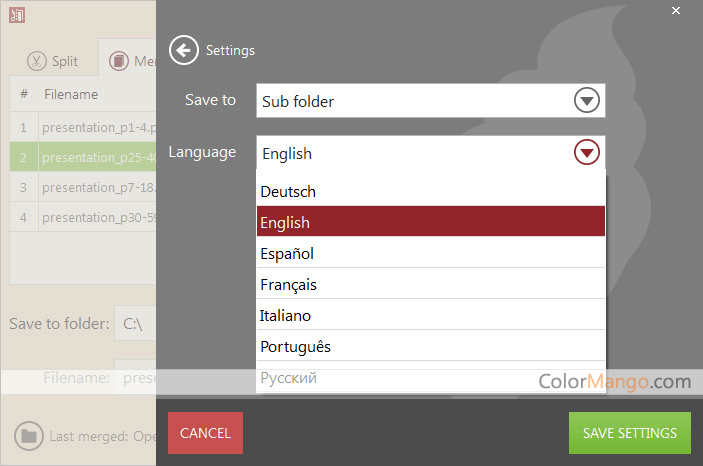Click the Save to folder path field
Screen dimensions: 703x466
[135, 324]
